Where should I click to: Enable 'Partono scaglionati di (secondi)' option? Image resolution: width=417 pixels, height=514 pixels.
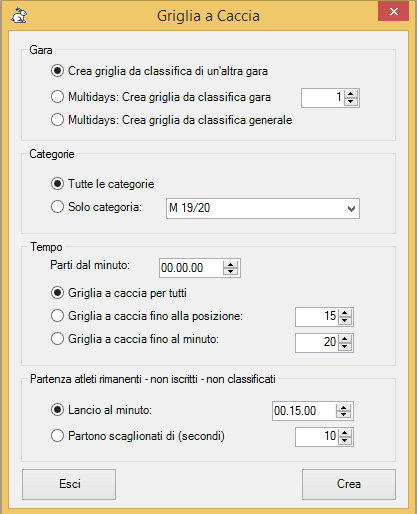click(x=138, y=436)
